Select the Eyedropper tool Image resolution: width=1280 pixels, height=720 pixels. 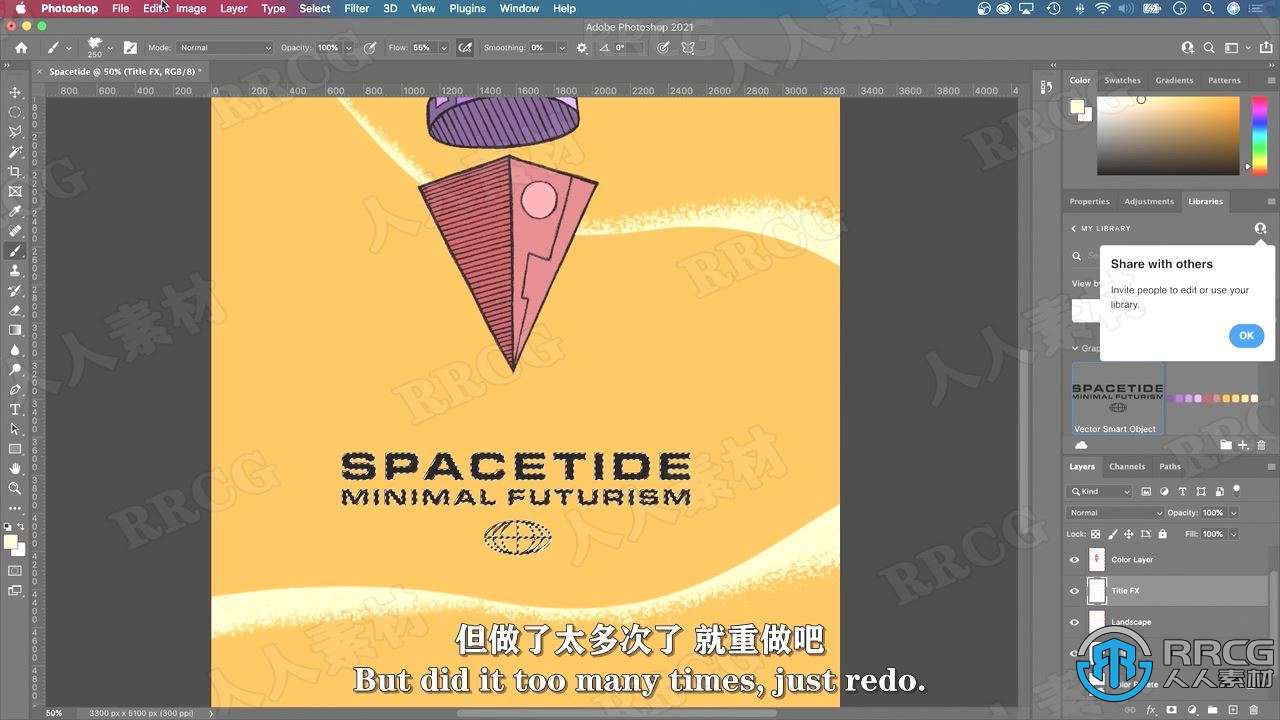click(15, 211)
